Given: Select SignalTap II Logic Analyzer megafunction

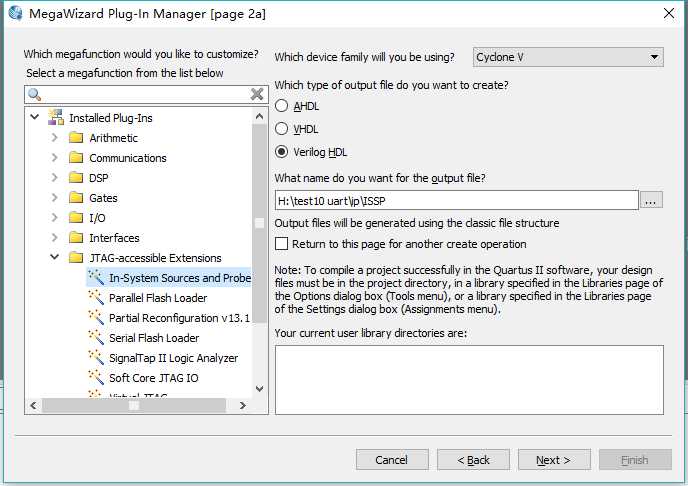Looking at the screenshot, I should (173, 358).
